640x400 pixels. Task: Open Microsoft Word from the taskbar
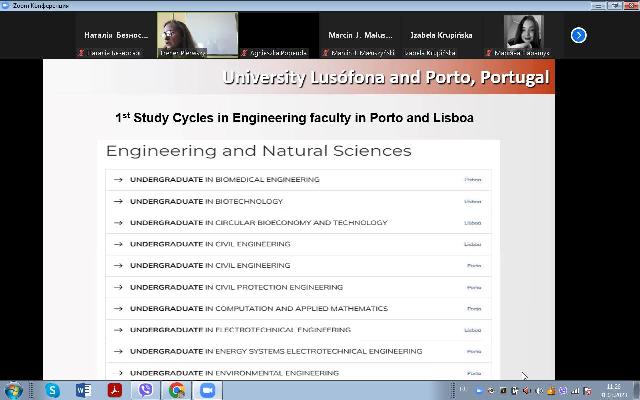(x=83, y=391)
